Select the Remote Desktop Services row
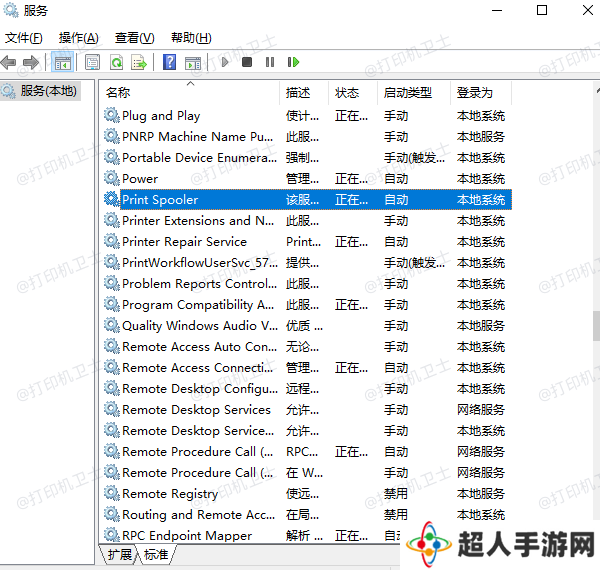The height and width of the screenshot is (570, 600). point(307,409)
